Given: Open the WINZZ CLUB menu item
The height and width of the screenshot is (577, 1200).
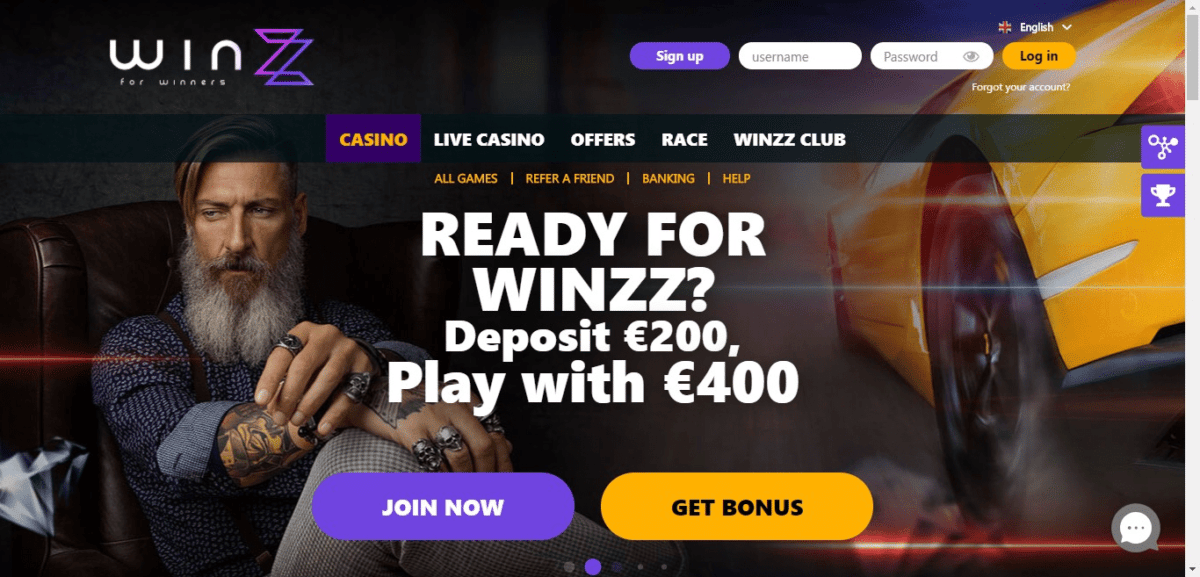Looking at the screenshot, I should pos(789,140).
